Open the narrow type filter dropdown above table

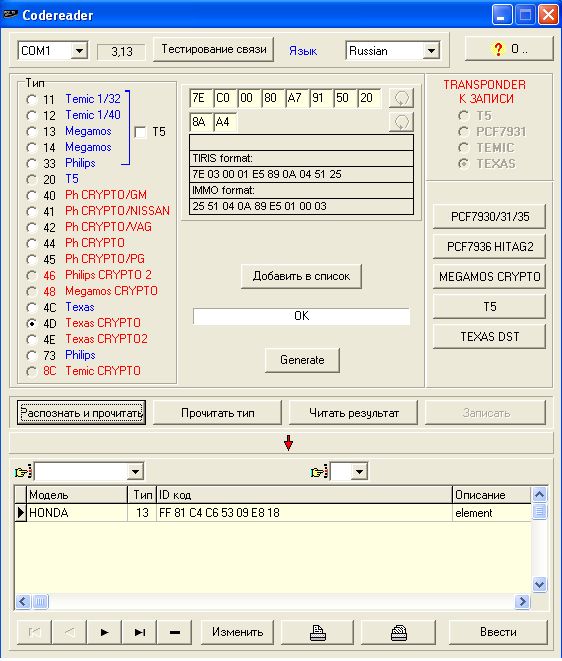[x=359, y=472]
